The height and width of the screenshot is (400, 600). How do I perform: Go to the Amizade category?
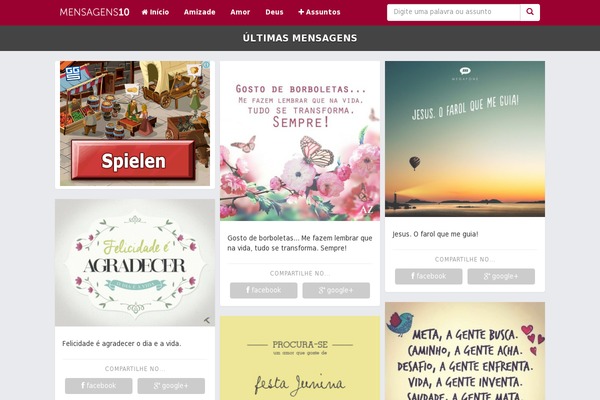coord(199,12)
